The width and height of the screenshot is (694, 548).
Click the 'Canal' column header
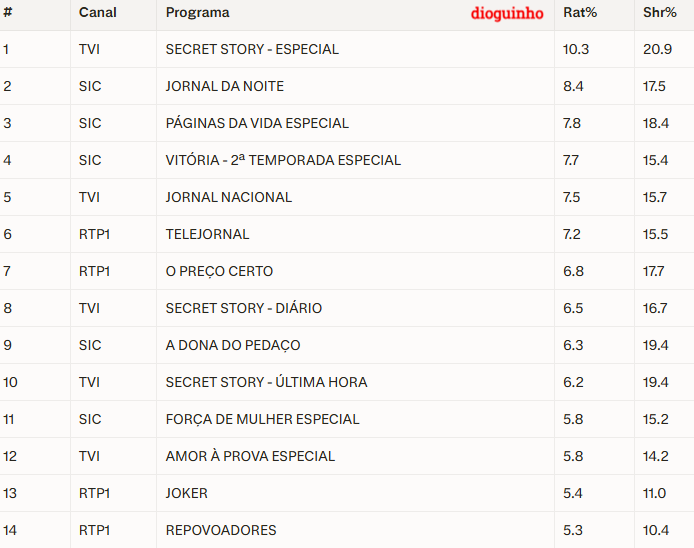[x=97, y=13]
